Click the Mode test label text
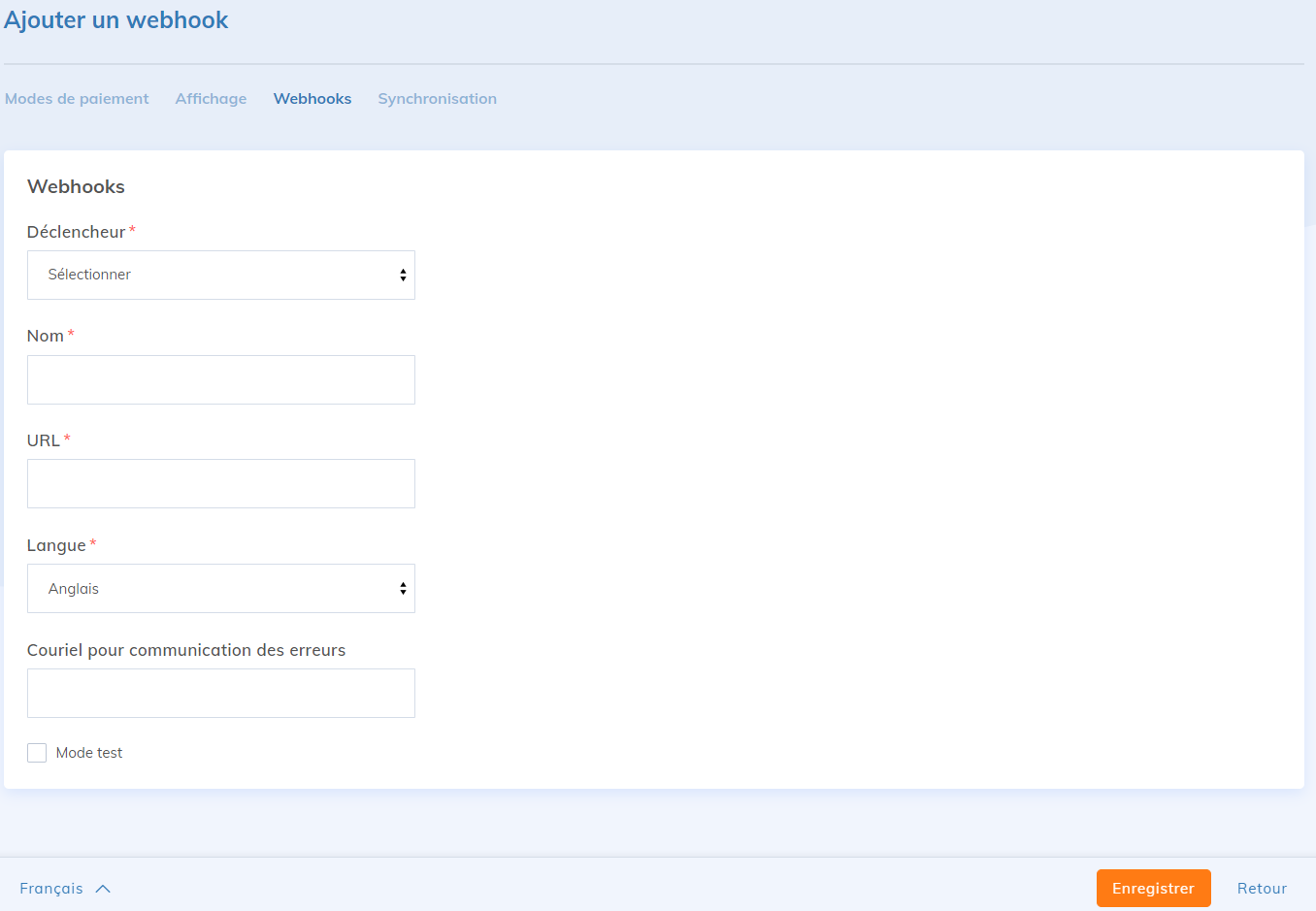 click(89, 753)
